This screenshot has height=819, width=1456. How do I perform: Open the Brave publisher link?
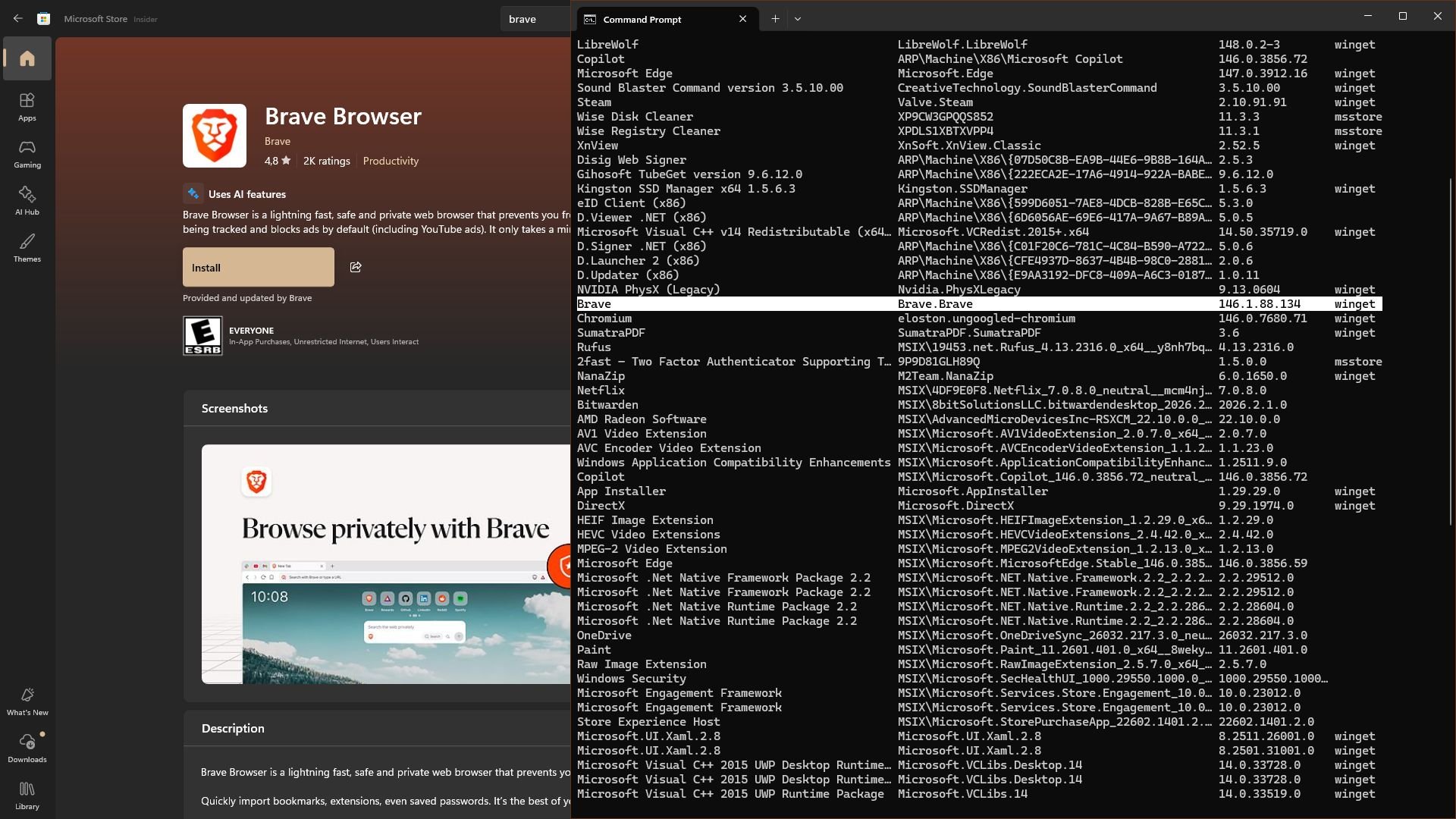click(x=278, y=141)
